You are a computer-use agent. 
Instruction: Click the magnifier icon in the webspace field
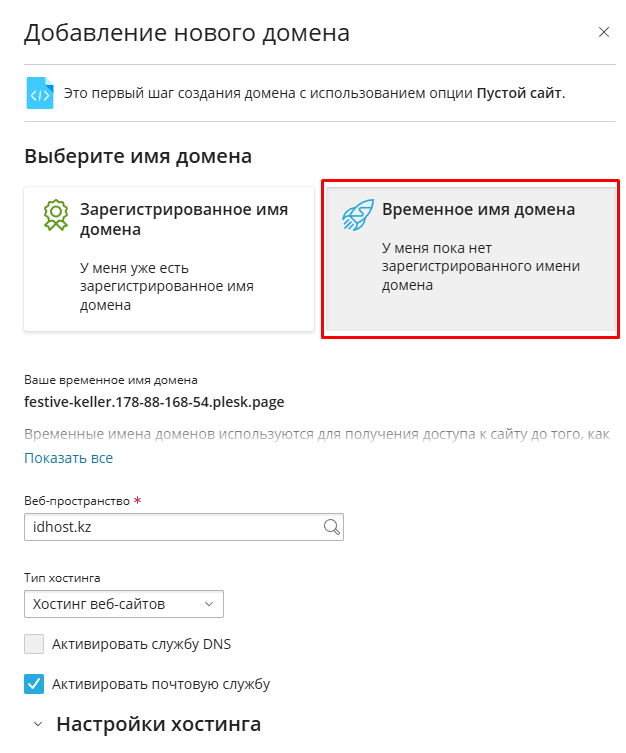[x=331, y=528]
